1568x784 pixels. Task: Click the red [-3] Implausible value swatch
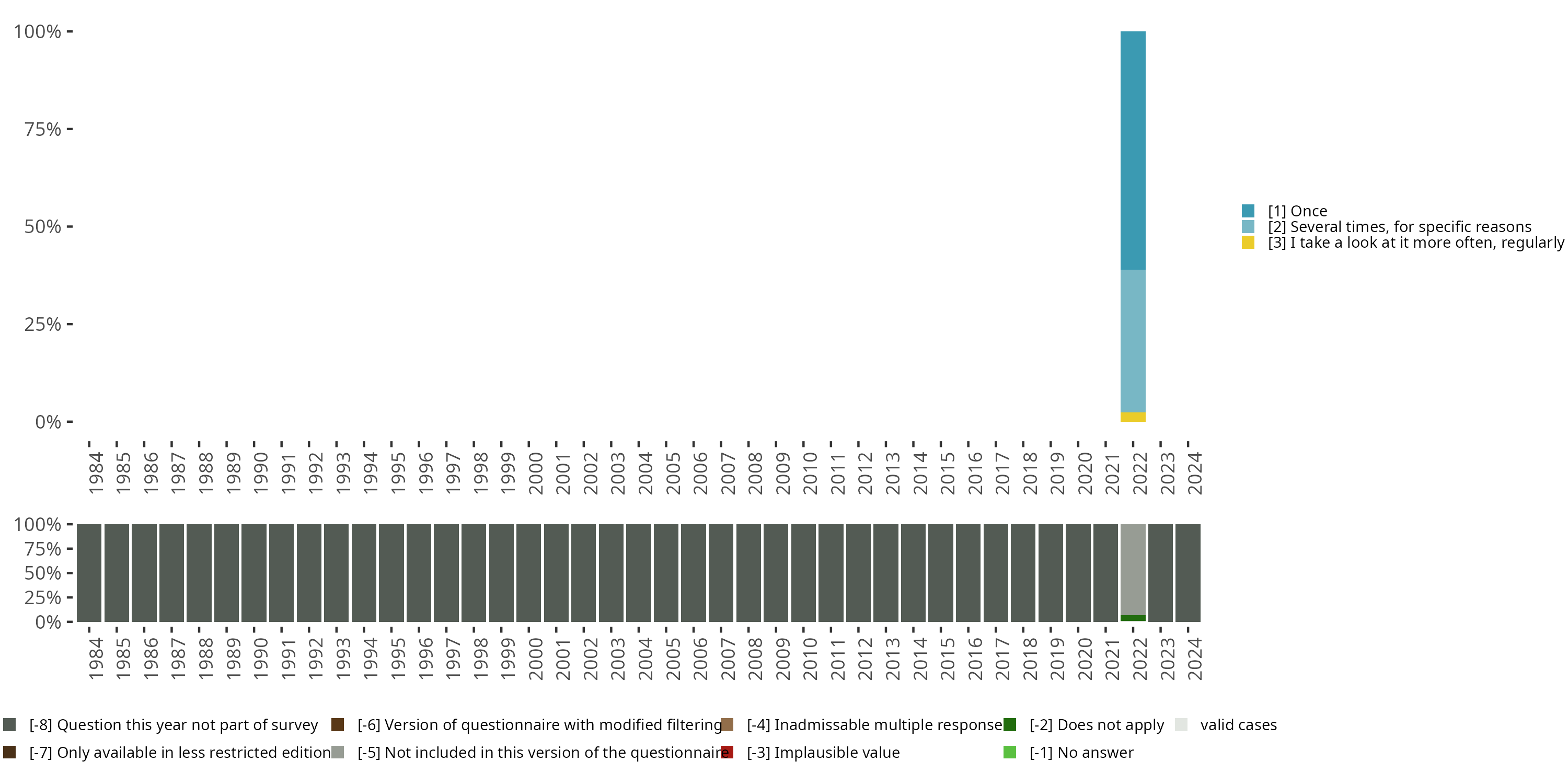727,752
